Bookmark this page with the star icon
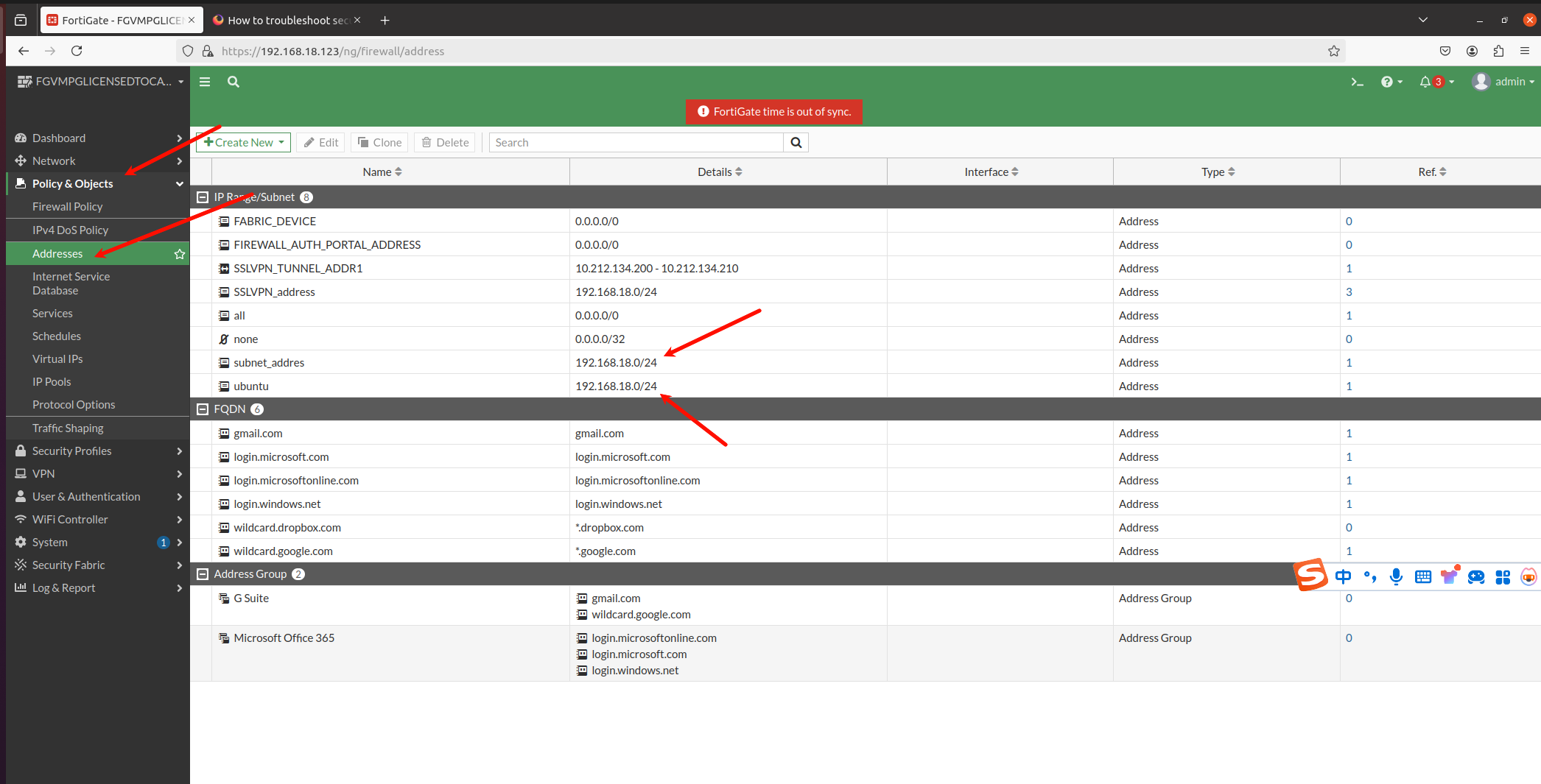The width and height of the screenshot is (1541, 784). [1333, 51]
